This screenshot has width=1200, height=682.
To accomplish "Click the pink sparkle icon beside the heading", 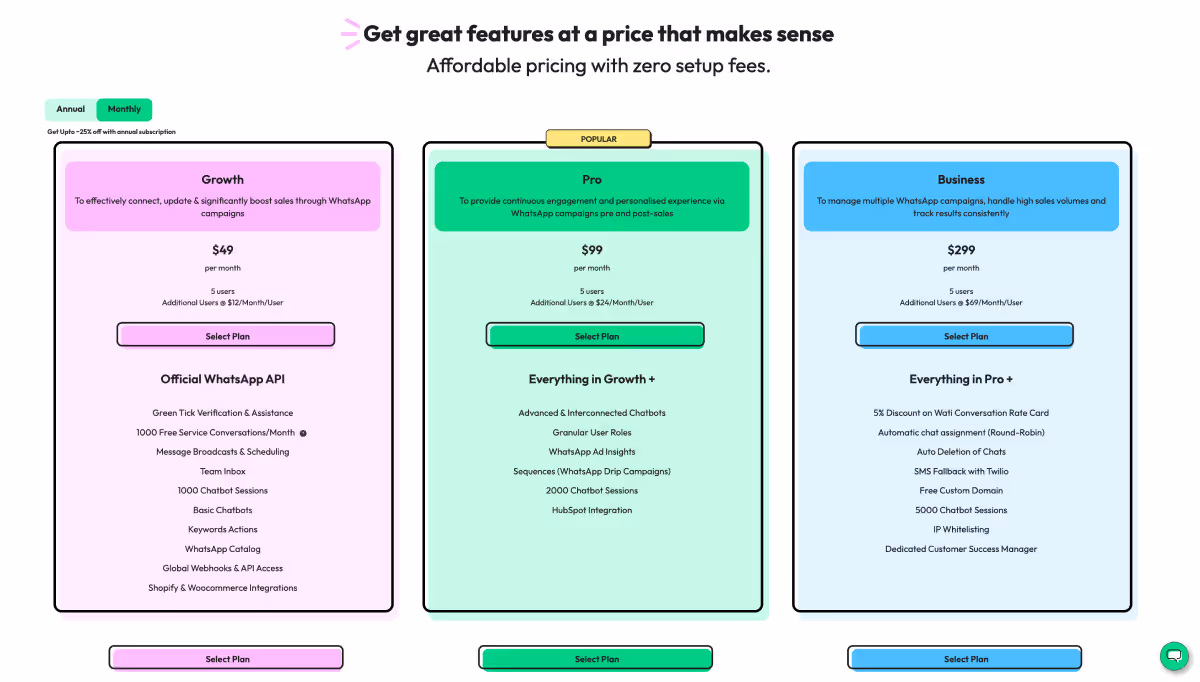I will pyautogui.click(x=350, y=34).
